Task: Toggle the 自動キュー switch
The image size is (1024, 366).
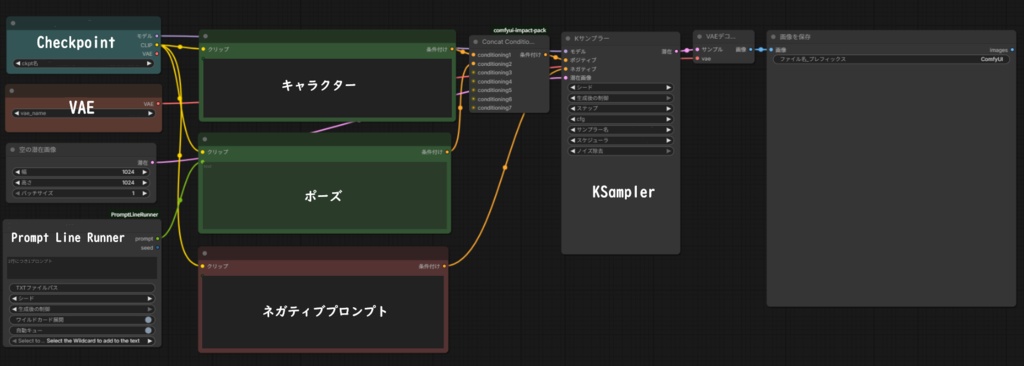Action: [x=149, y=330]
